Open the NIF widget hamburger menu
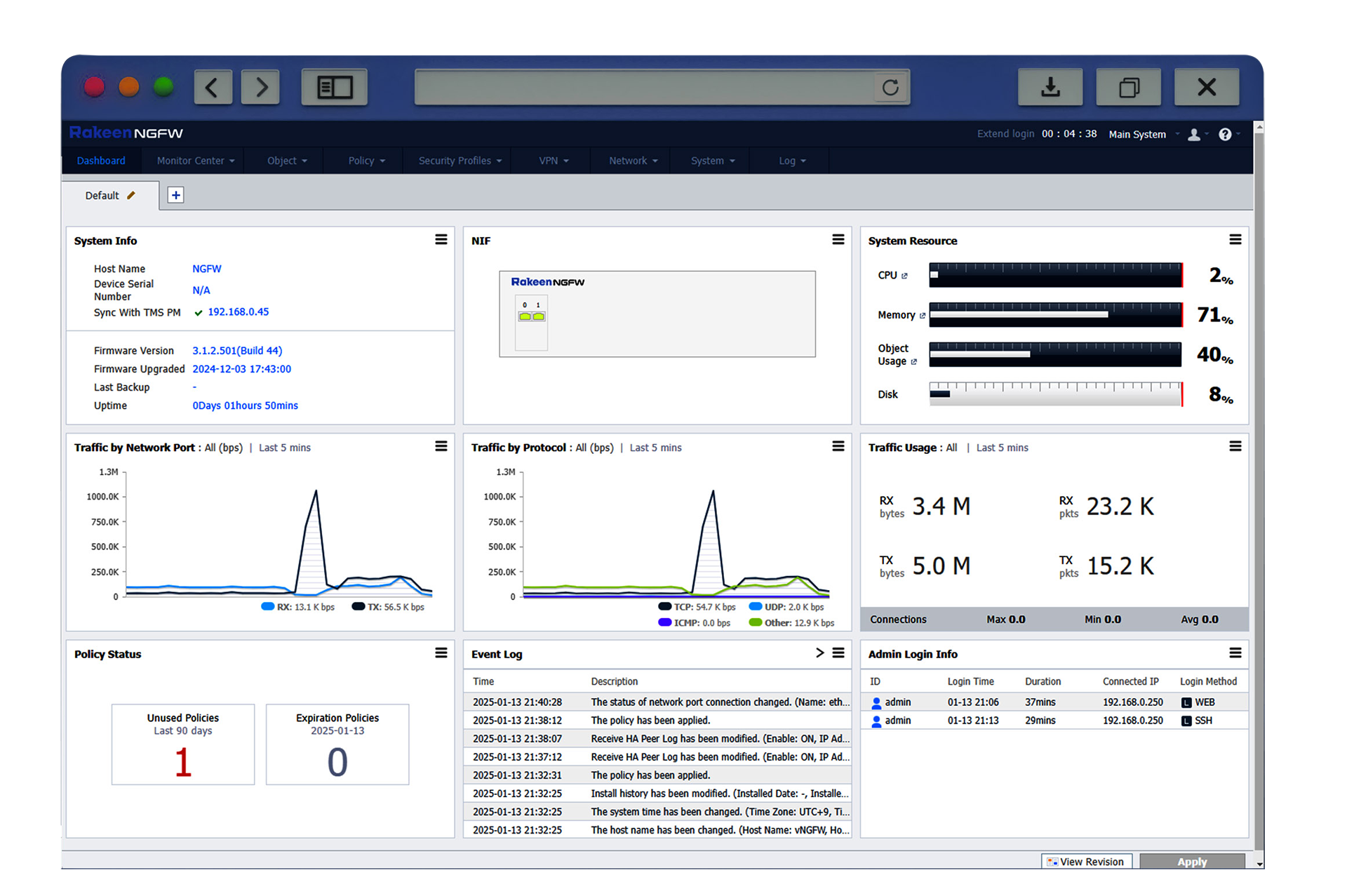Image resolution: width=1347 pixels, height=896 pixels. [838, 240]
